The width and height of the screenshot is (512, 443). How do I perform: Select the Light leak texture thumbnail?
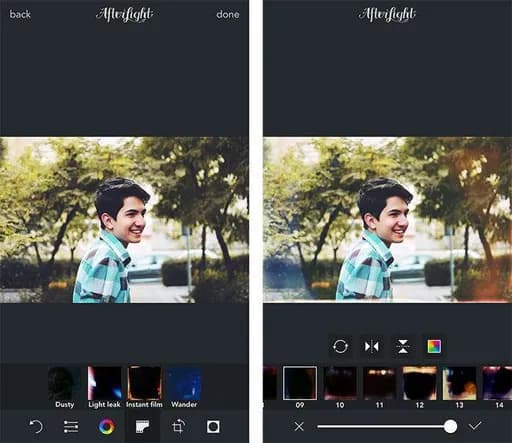point(104,383)
